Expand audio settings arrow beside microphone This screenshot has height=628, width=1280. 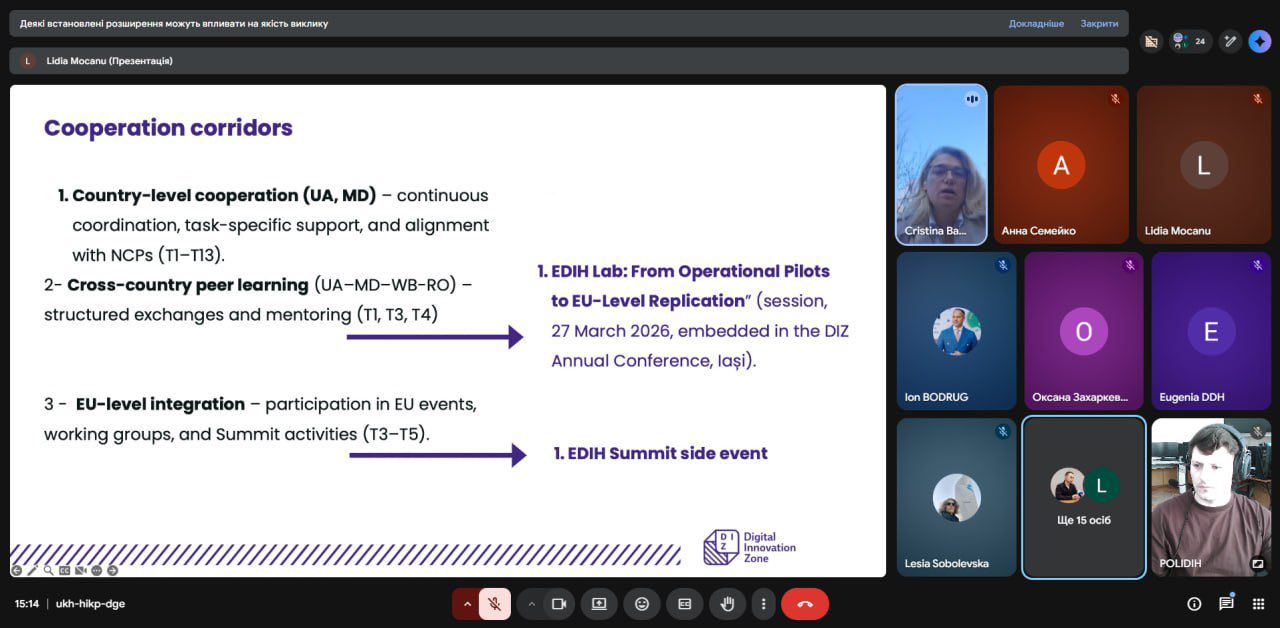466,604
